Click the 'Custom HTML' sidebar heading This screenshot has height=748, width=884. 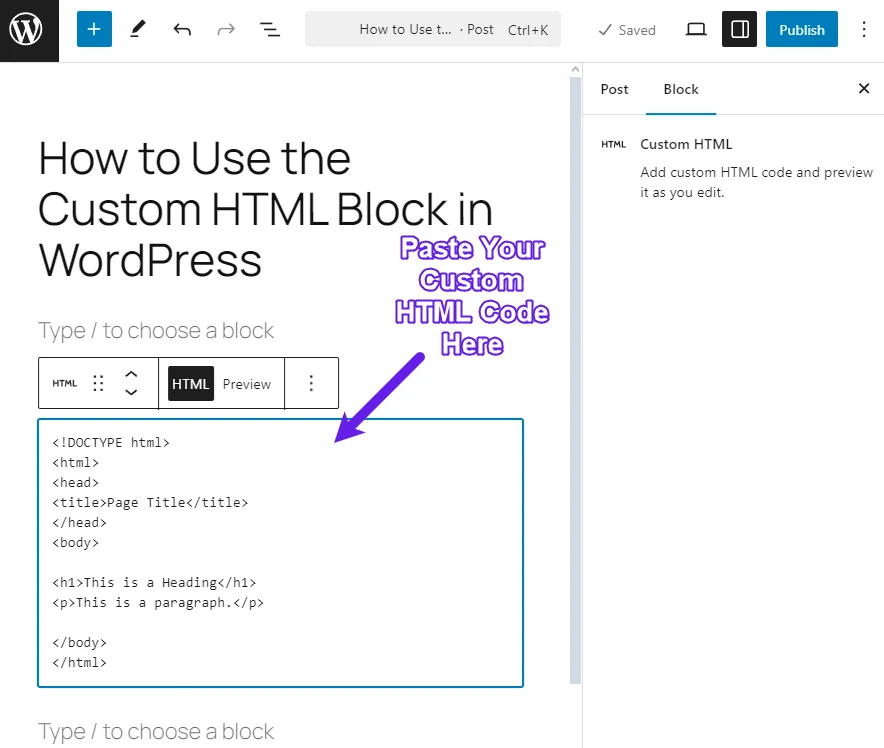(686, 144)
